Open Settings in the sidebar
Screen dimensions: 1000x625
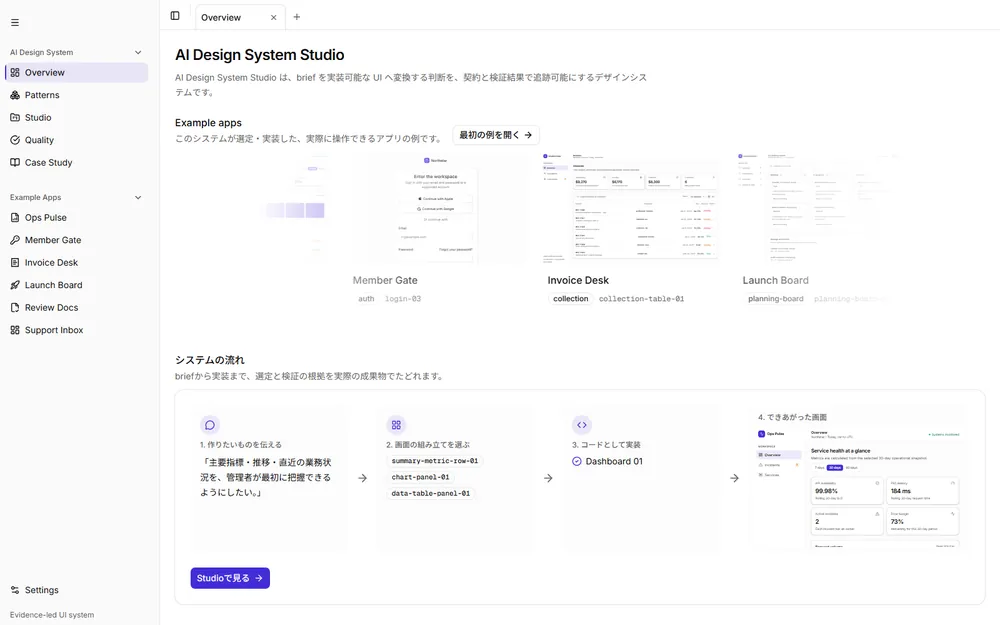(x=77, y=590)
